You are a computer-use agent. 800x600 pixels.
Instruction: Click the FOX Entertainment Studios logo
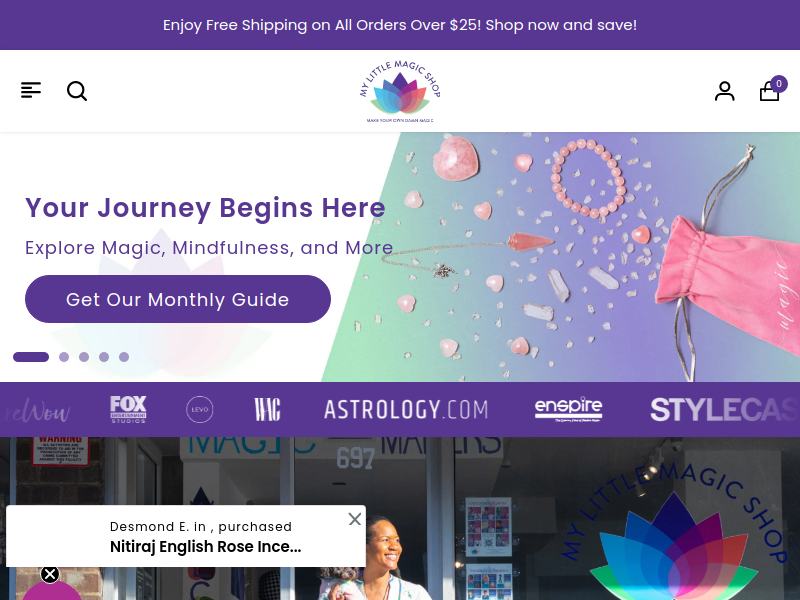(129, 409)
